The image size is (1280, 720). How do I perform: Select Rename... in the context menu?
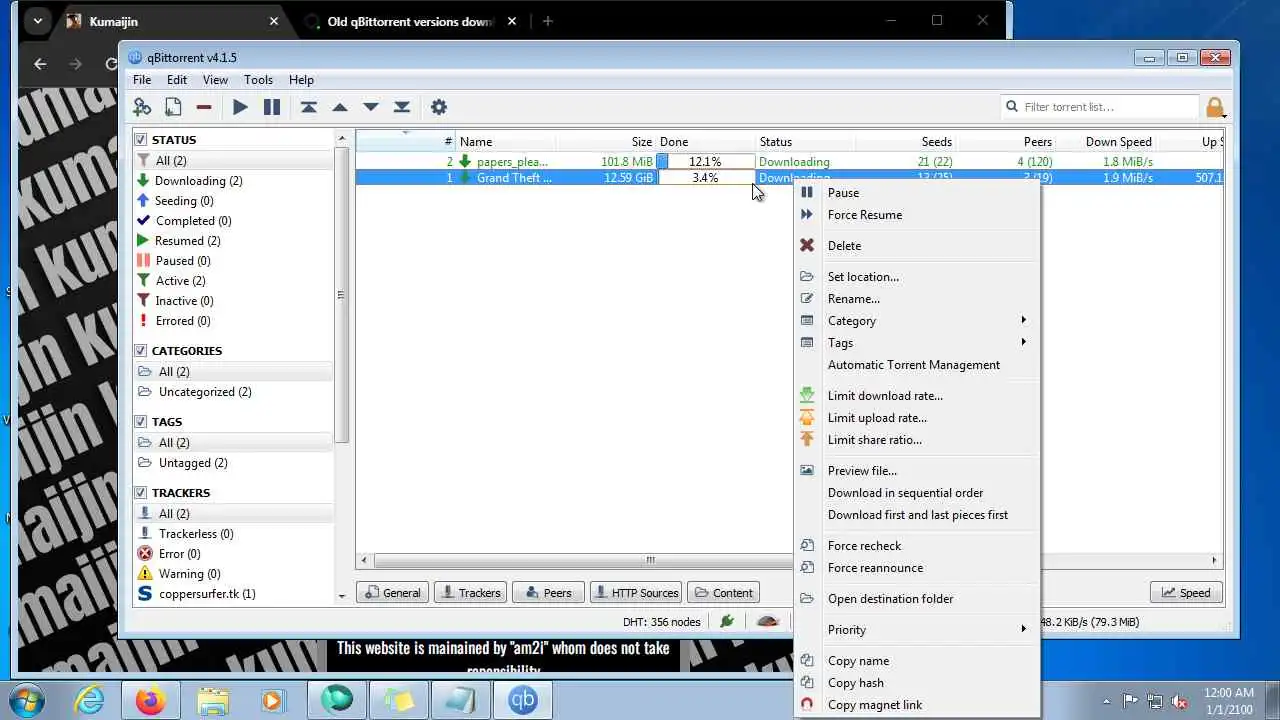853,299
